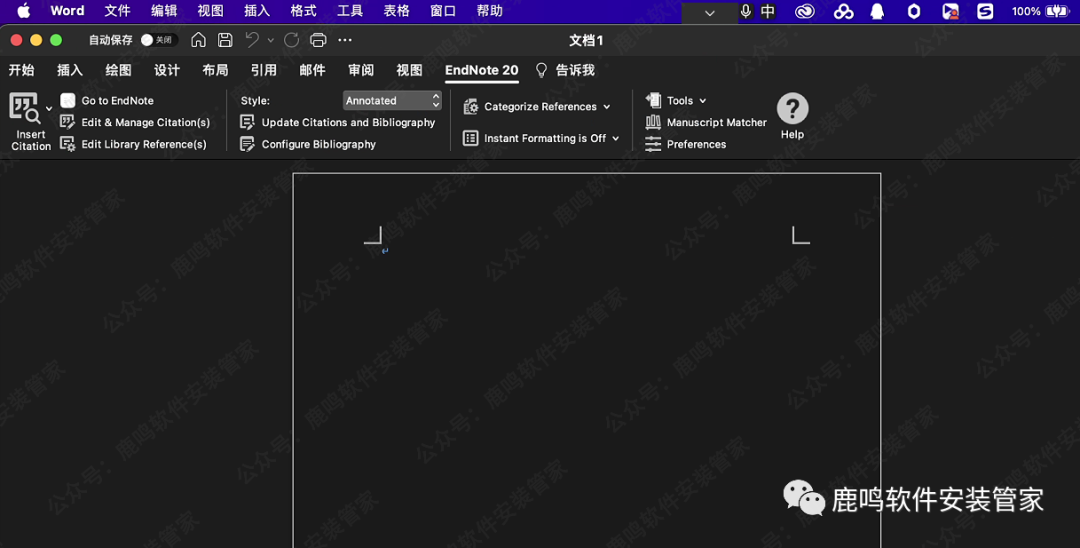
Task: Open the Style dropdown showing Annotated
Action: 392,101
